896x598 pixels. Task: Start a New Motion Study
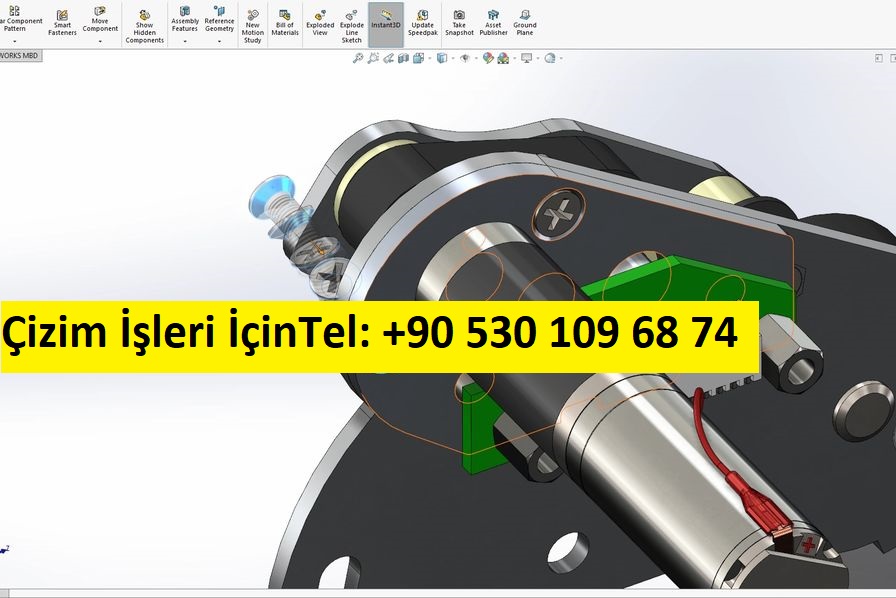tap(252, 26)
